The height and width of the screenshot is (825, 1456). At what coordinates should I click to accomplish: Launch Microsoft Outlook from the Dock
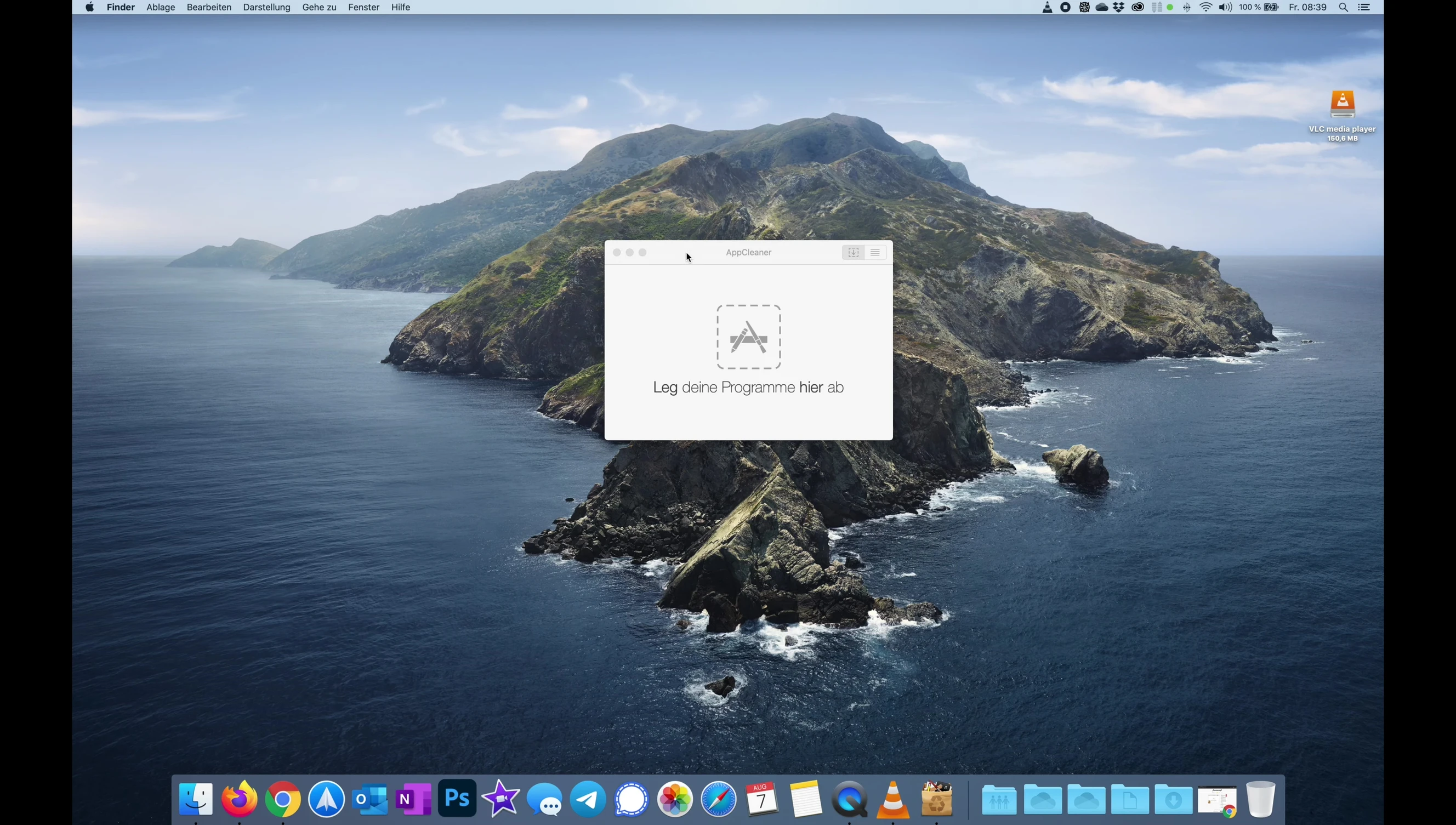tap(370, 799)
